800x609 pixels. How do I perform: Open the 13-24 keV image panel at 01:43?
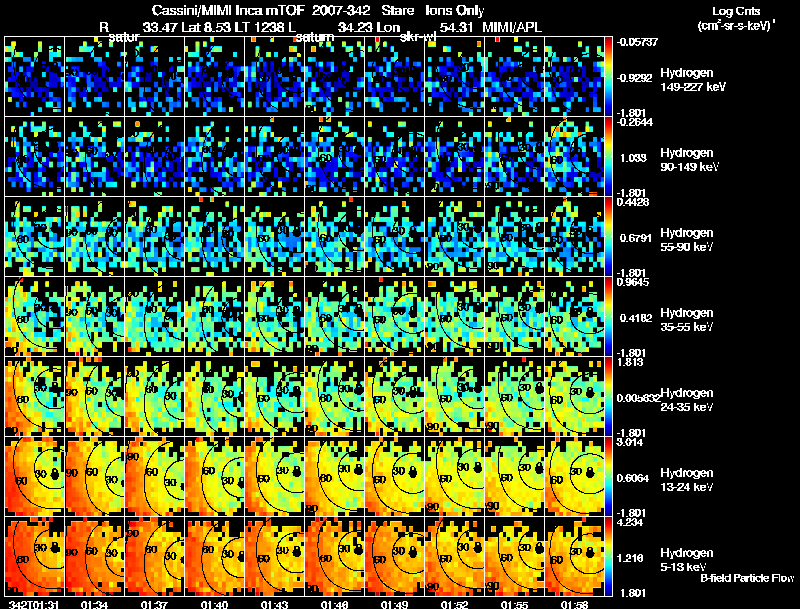(274, 476)
